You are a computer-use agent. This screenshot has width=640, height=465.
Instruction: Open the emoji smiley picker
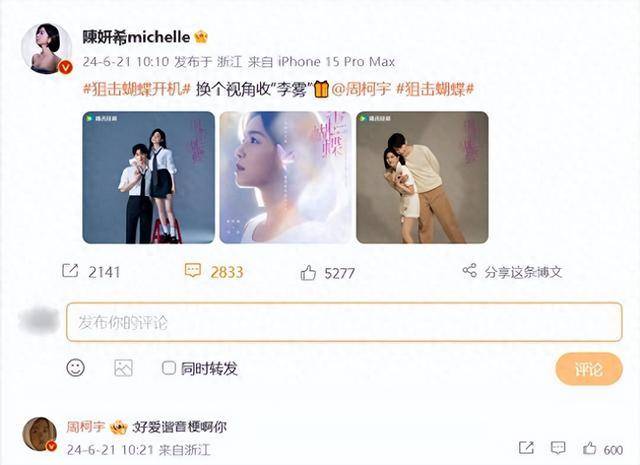point(76,368)
